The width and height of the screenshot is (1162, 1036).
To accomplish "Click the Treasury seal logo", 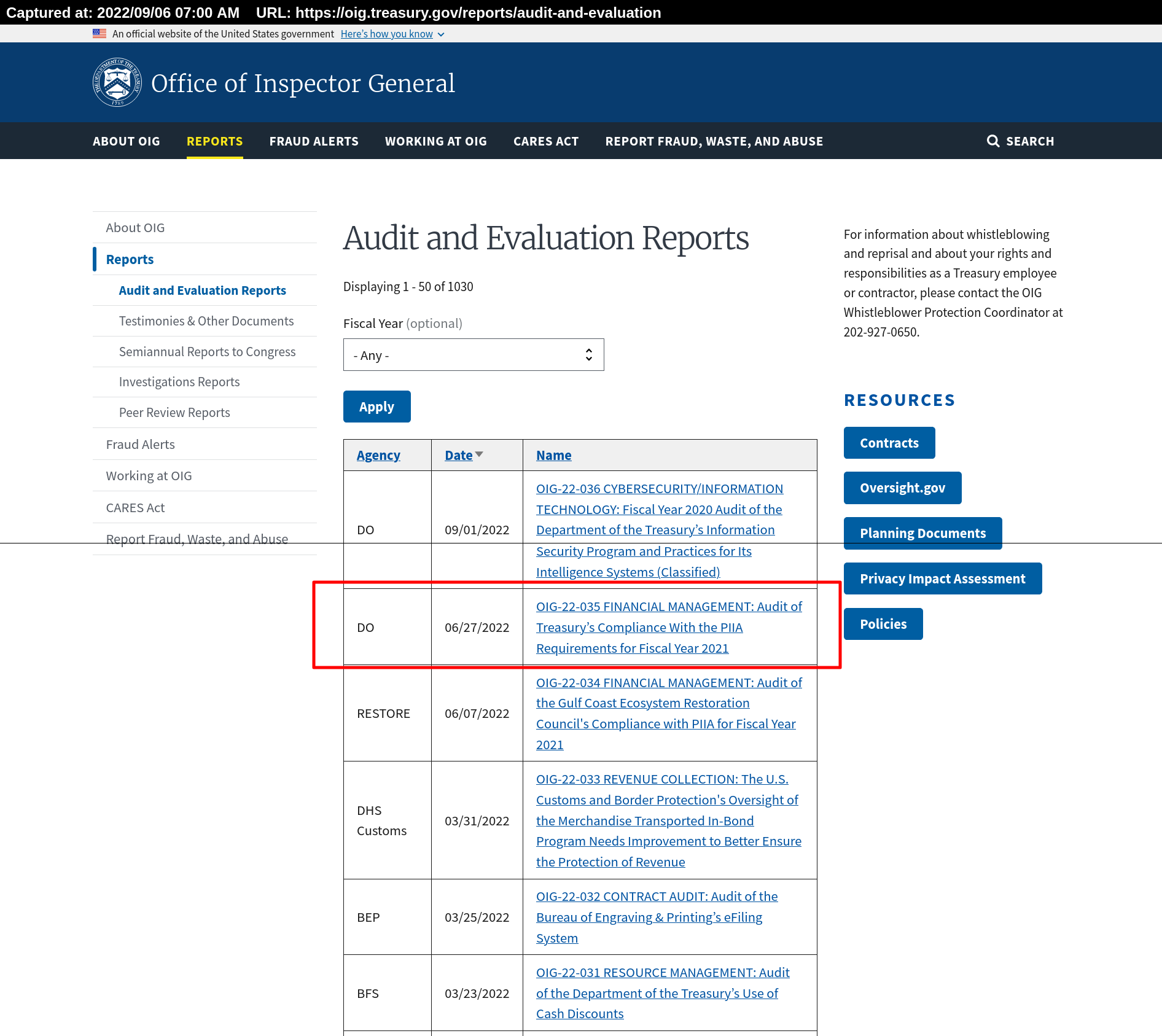I will pos(117,82).
